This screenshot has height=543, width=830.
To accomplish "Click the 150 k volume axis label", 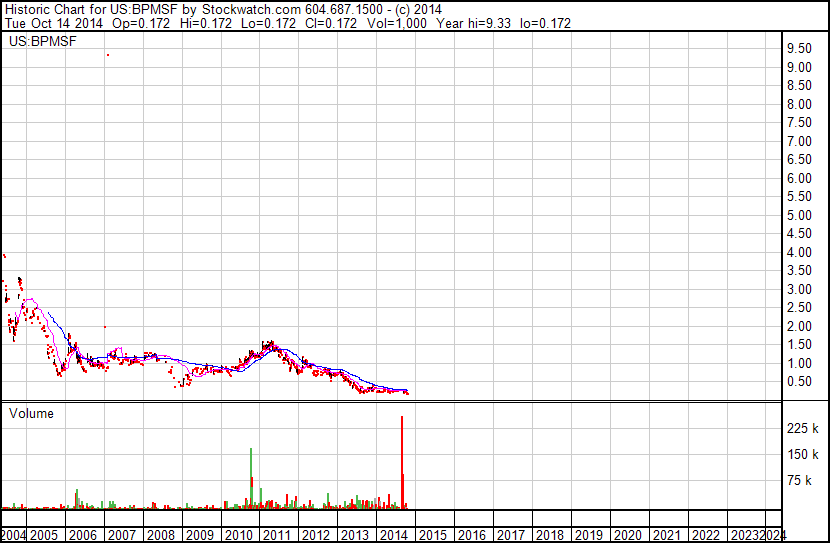I will pyautogui.click(x=803, y=454).
